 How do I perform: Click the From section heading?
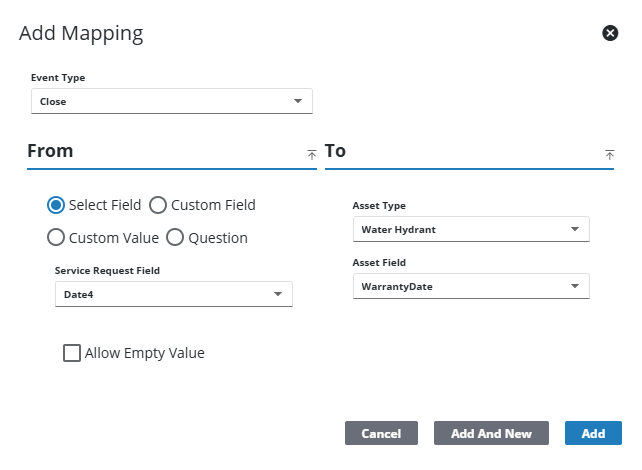point(50,151)
